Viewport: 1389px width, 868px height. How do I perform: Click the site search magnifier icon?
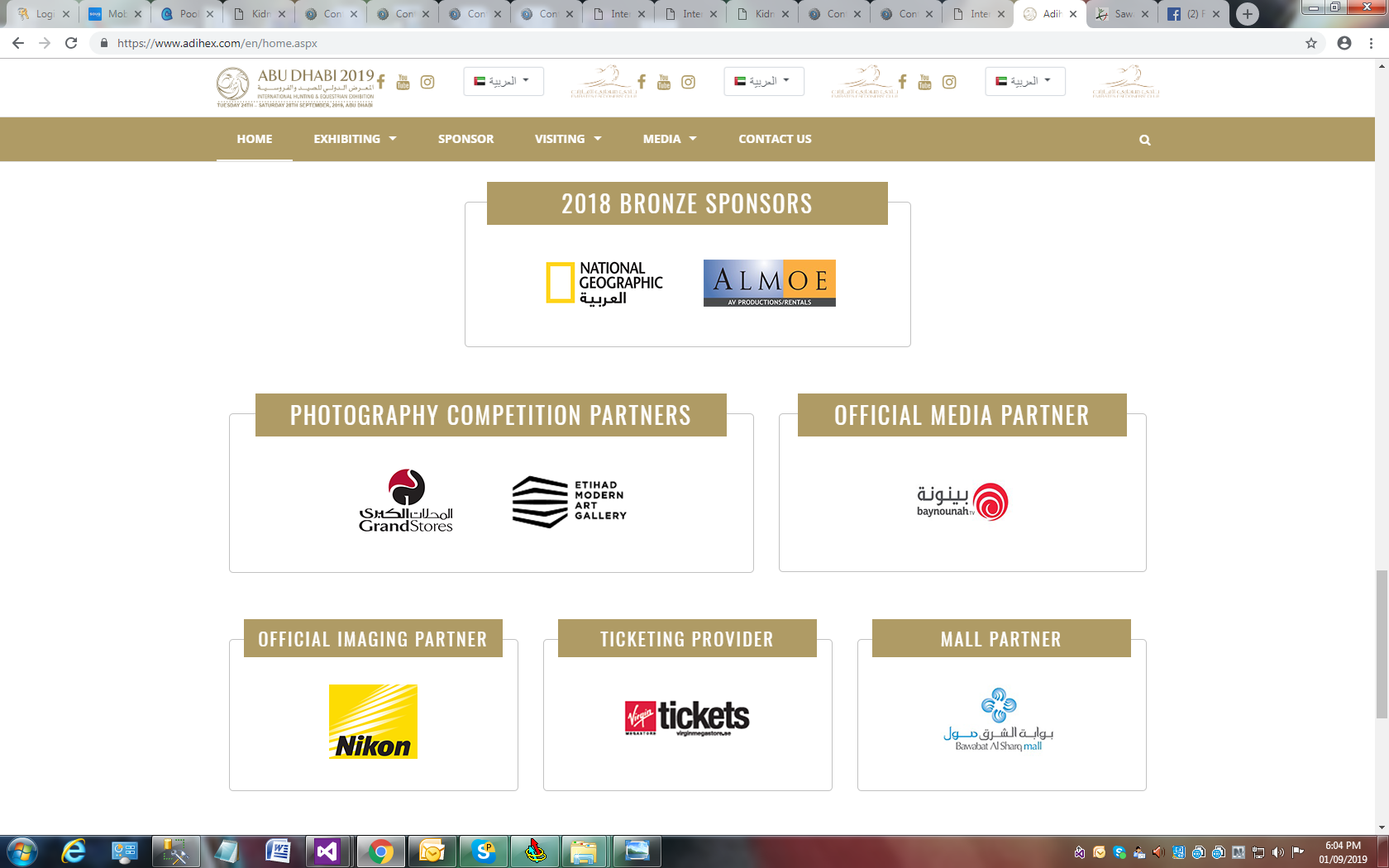point(1144,140)
